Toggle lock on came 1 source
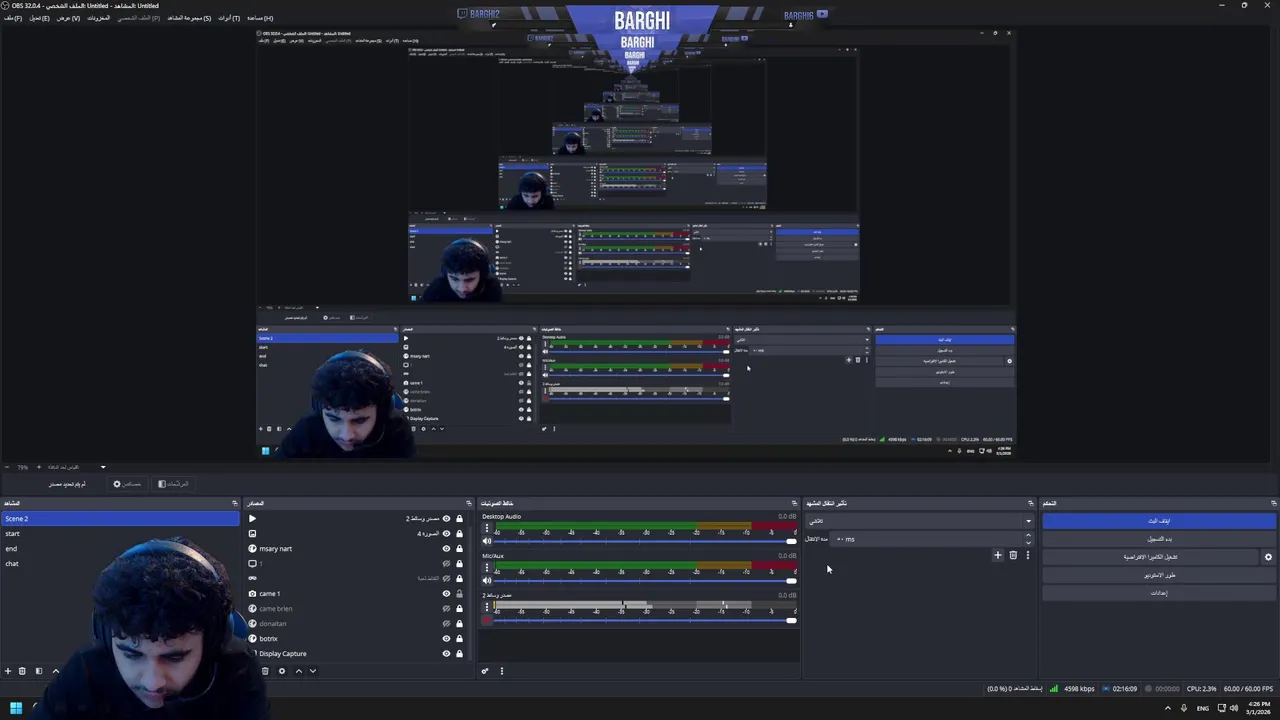Viewport: 1280px width, 720px height. (x=460, y=593)
